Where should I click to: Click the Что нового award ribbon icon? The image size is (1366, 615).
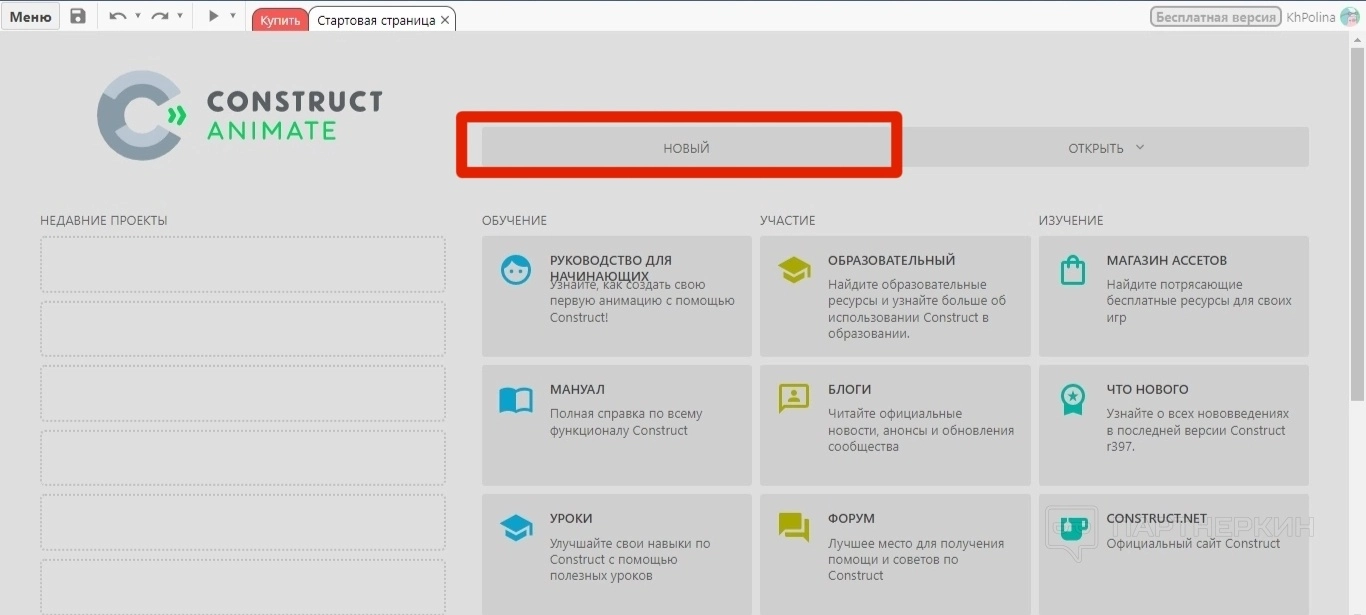[x=1072, y=400]
